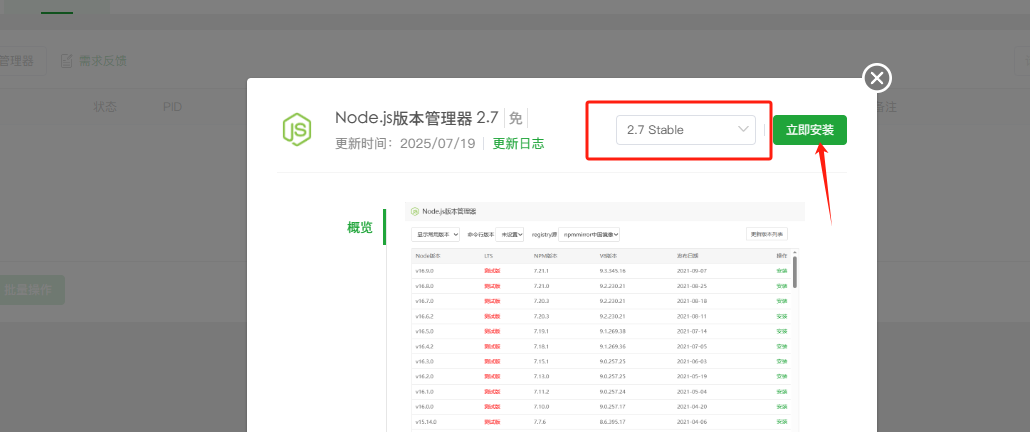The image size is (1030, 432).
Task: Open 显示常用版本 dropdown in the preview
Action: (435, 234)
